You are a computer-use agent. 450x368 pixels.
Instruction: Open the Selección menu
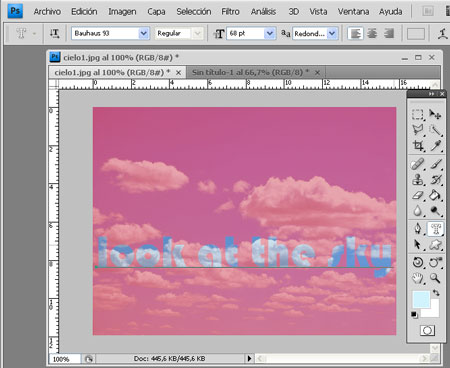coord(194,12)
